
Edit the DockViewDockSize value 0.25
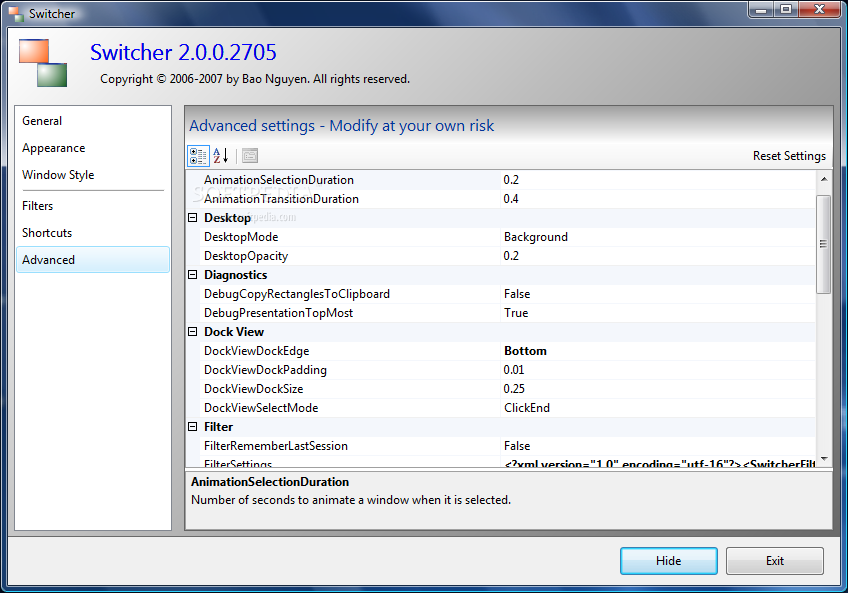658,388
